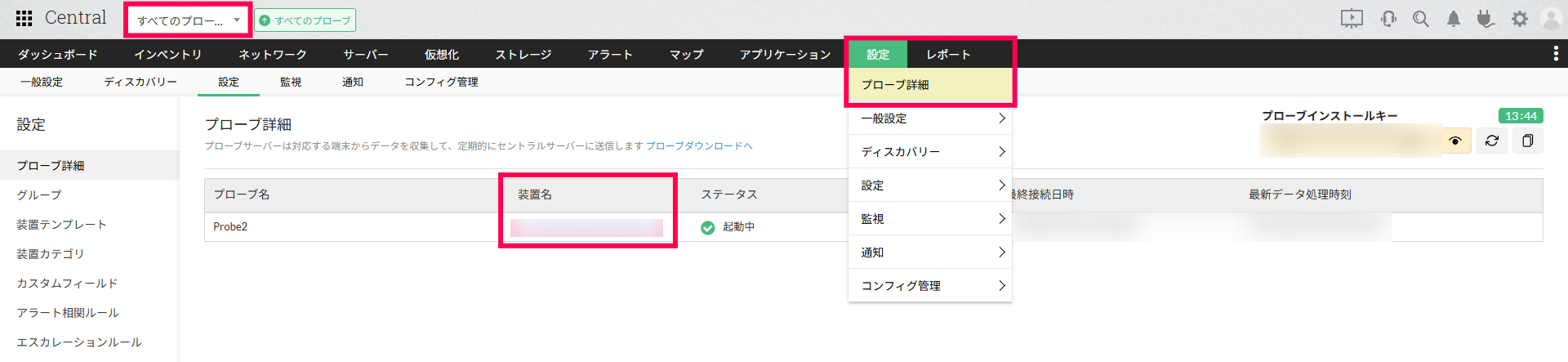Show the hidden probe install key

click(x=1455, y=141)
